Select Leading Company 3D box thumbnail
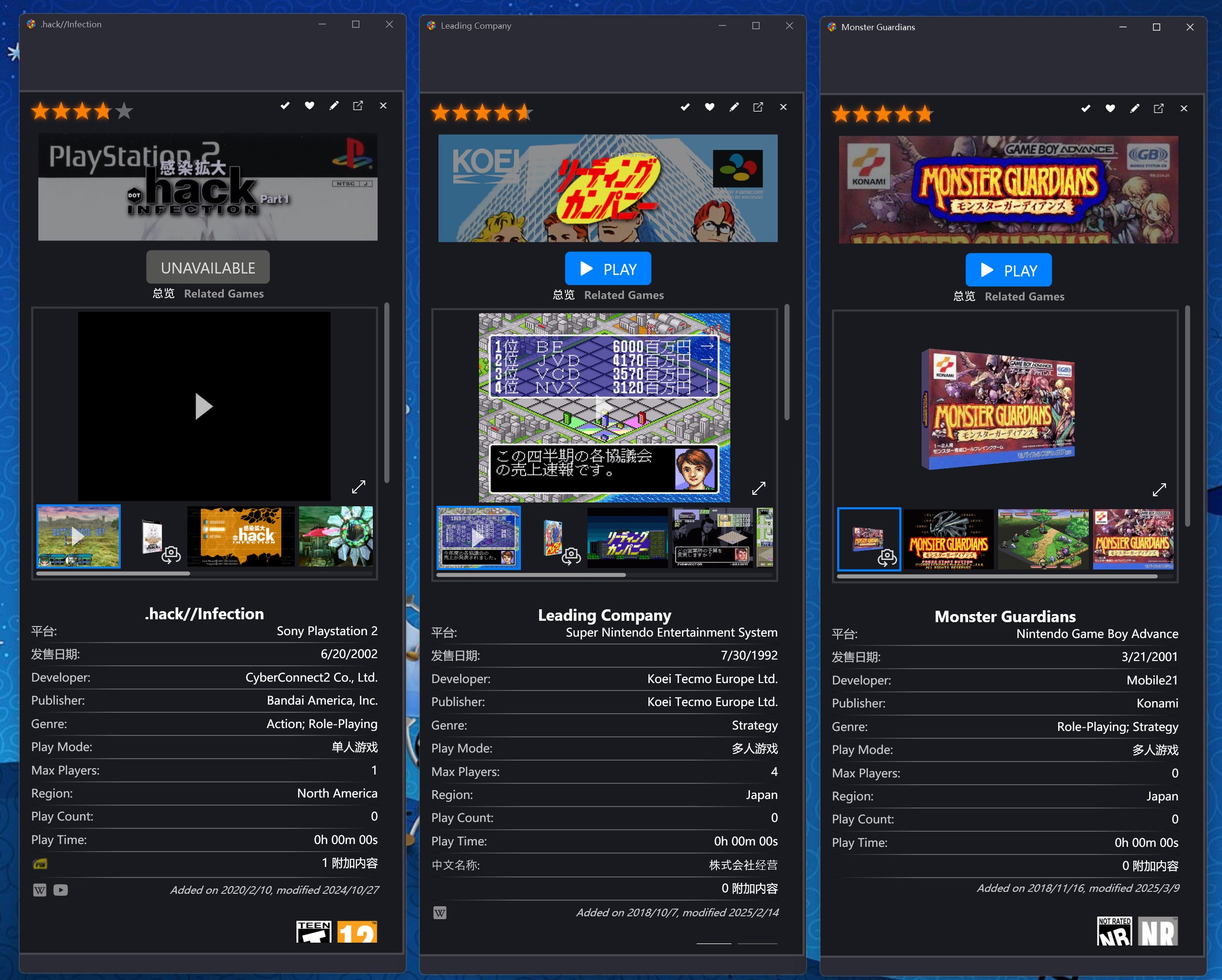 (x=554, y=538)
